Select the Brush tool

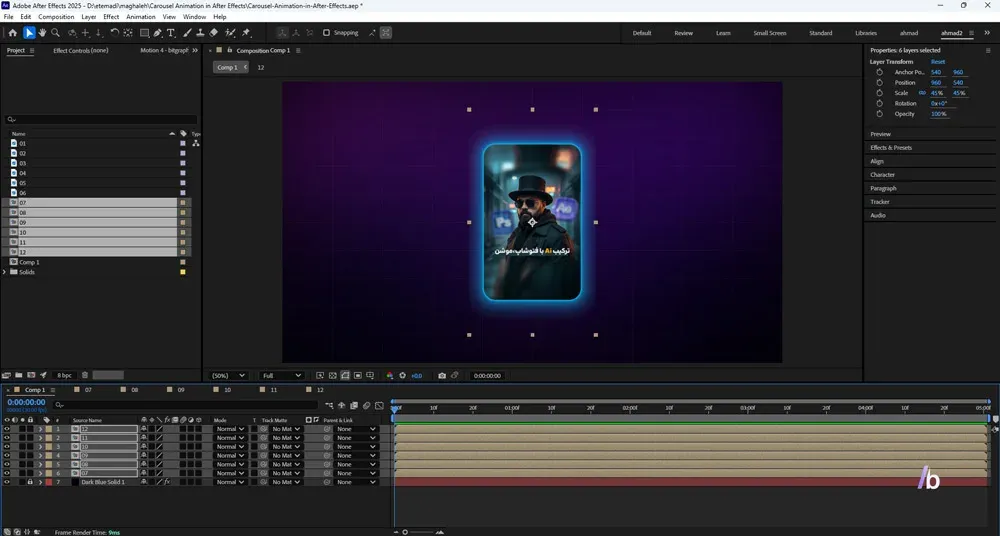(x=188, y=33)
